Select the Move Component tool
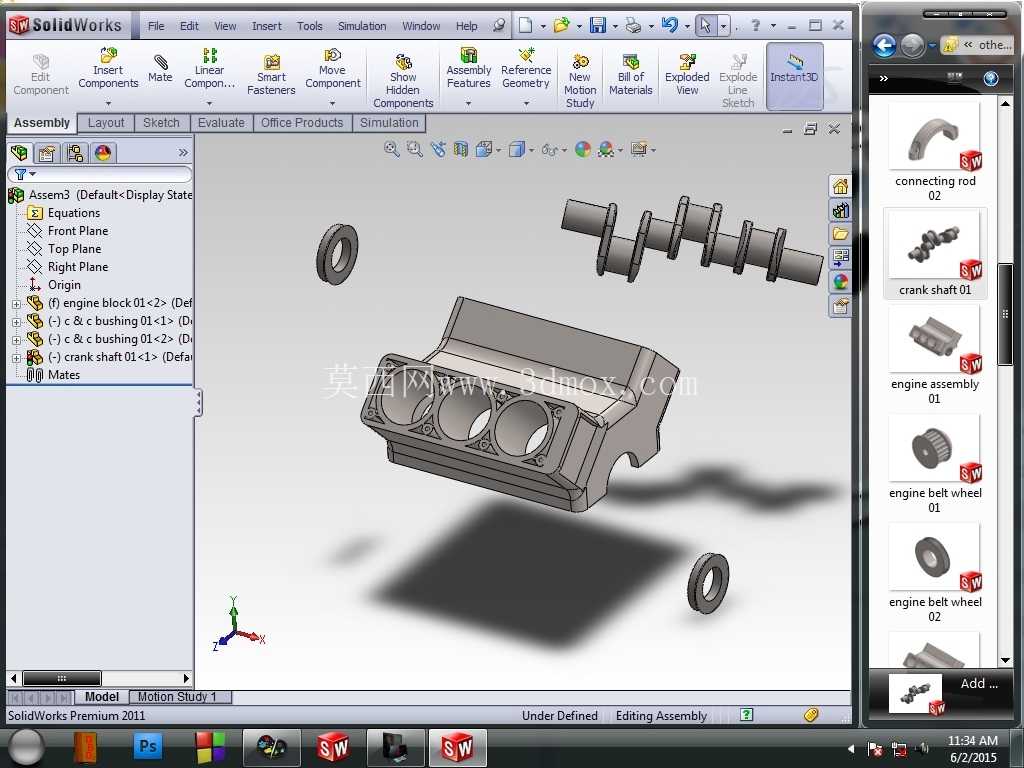Screen dimensions: 1024x768 click(332, 68)
